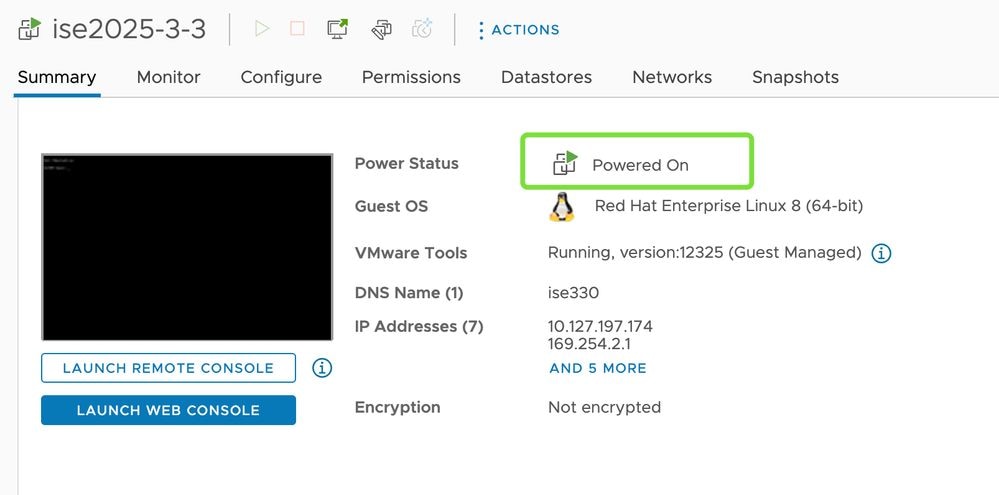
Task: Click the Linux penguin Guest OS icon
Action: pyautogui.click(x=562, y=206)
